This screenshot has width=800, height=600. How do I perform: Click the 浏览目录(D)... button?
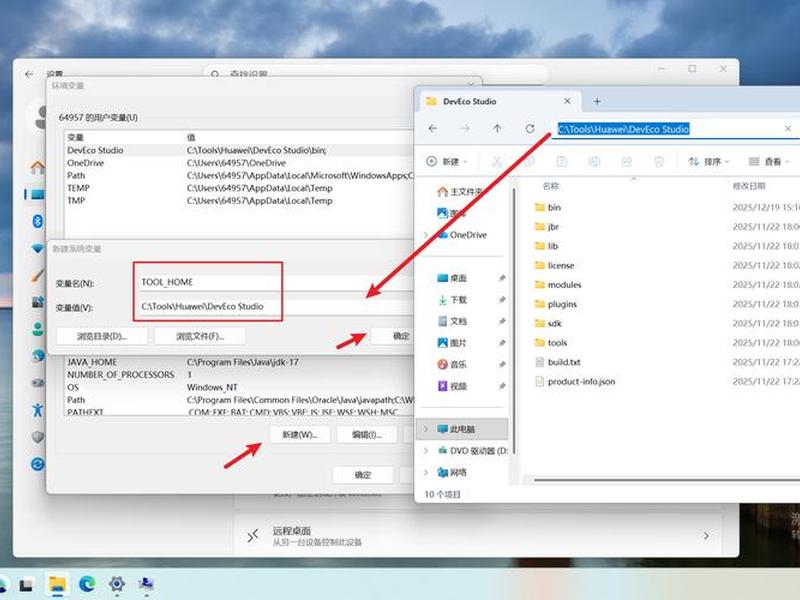(x=102, y=336)
